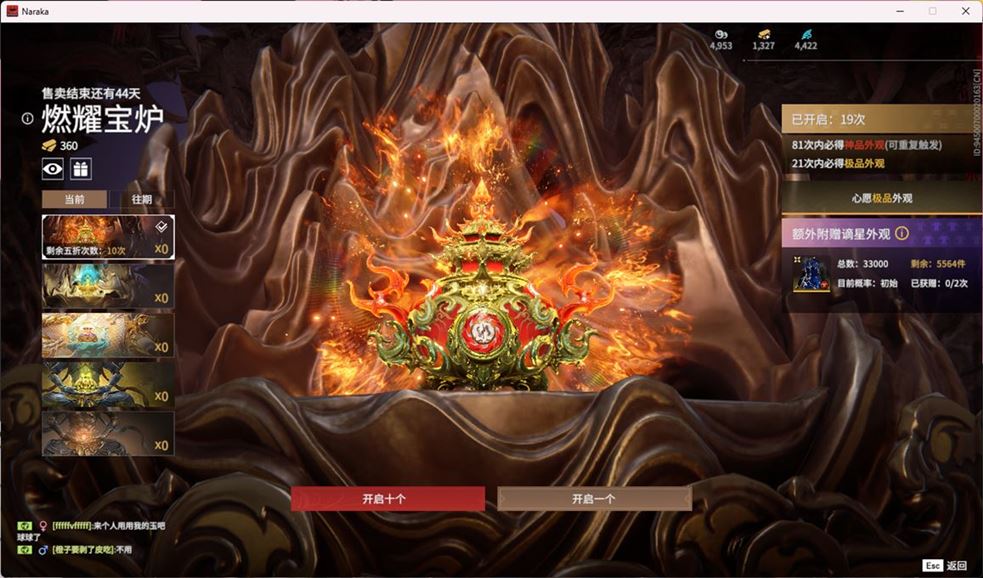The image size is (983, 578).
Task: Click the 360 price value
Action: point(69,145)
